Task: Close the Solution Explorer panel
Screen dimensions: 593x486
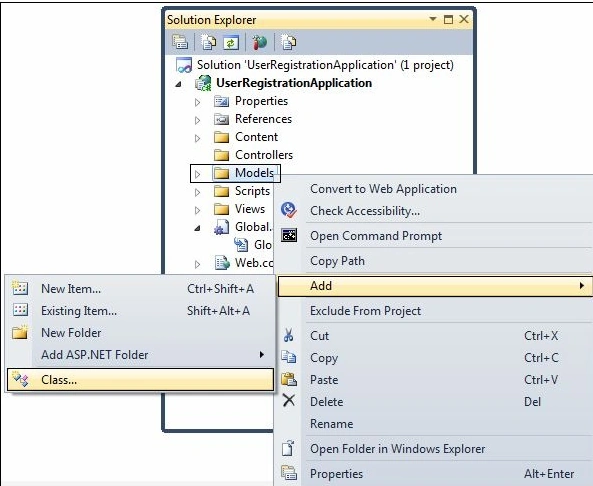Action: (464, 19)
